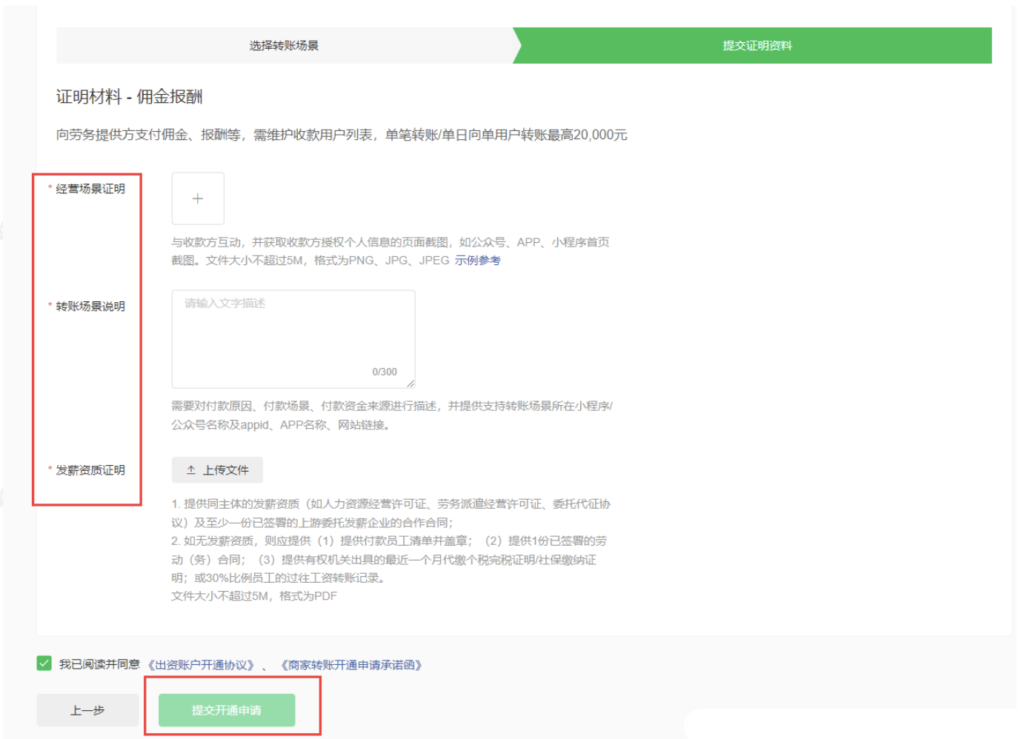Open the 《商家转账开通申请承诺函》 link
The image size is (1024, 739).
point(351,664)
